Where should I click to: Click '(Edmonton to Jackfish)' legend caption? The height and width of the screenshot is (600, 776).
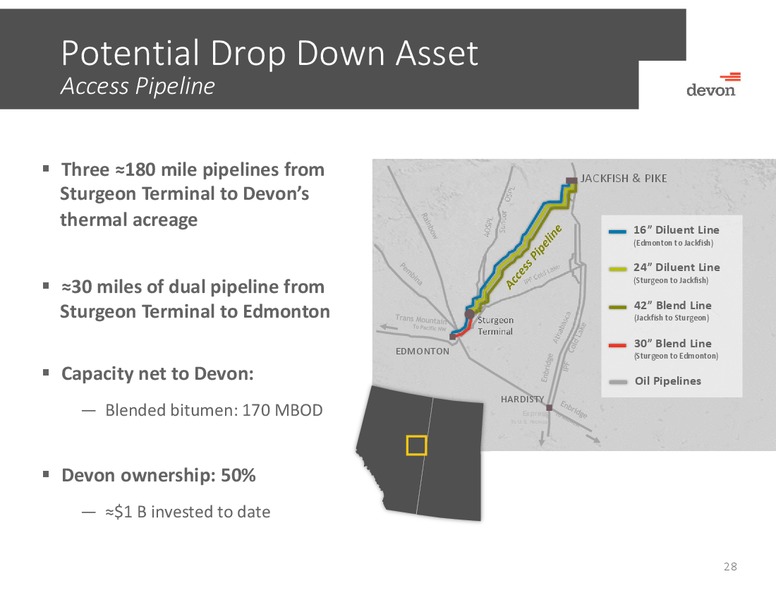(674, 243)
